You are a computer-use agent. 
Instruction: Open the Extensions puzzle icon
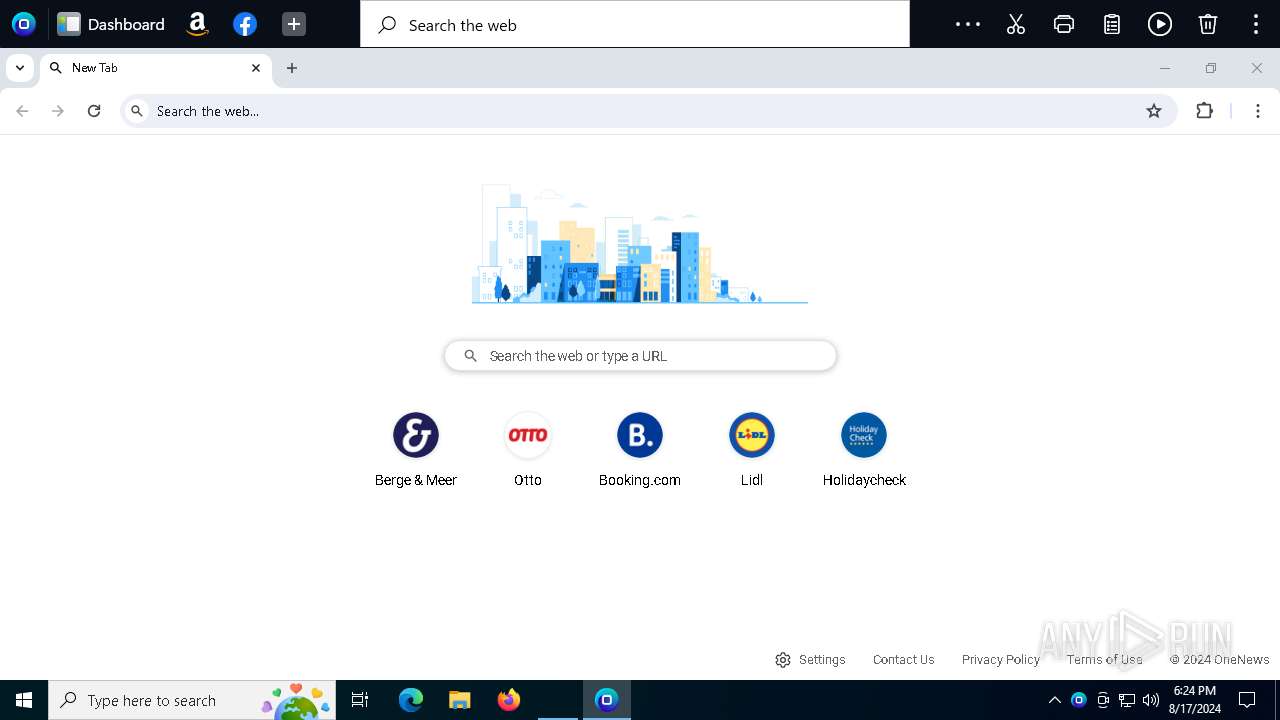tap(1205, 111)
